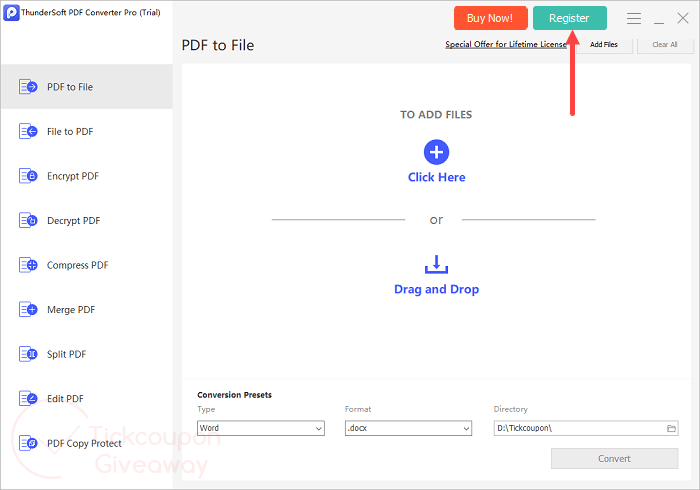Click the Type field label
This screenshot has width=700, height=490.
[x=206, y=409]
